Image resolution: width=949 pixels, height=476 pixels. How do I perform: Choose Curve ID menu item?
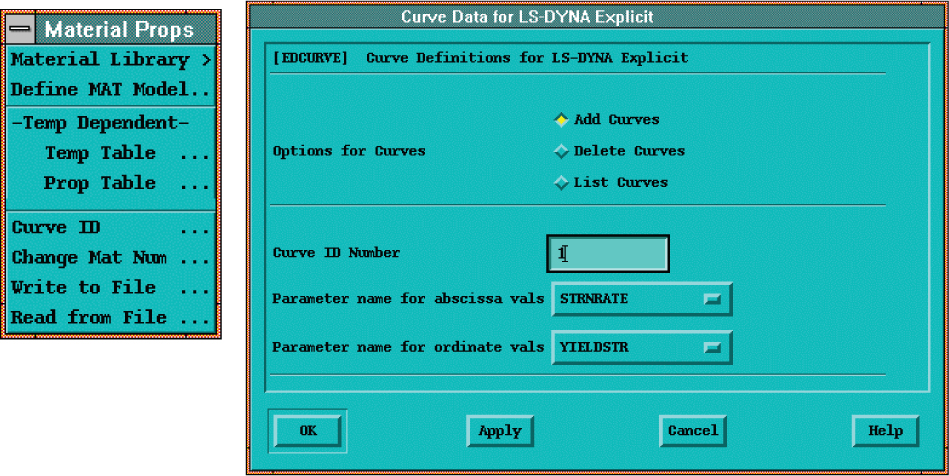111,228
